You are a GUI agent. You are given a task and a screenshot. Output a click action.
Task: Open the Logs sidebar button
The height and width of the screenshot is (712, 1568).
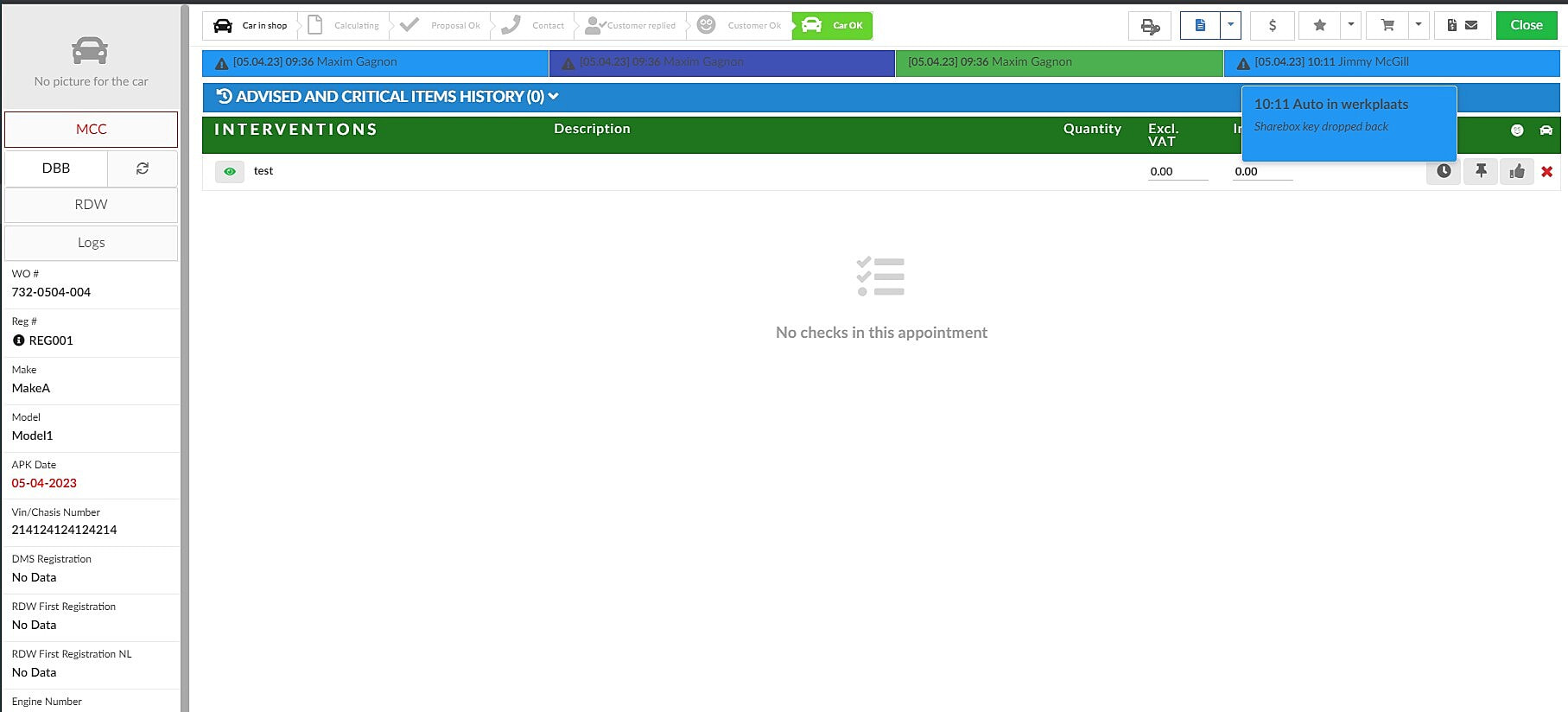click(91, 243)
